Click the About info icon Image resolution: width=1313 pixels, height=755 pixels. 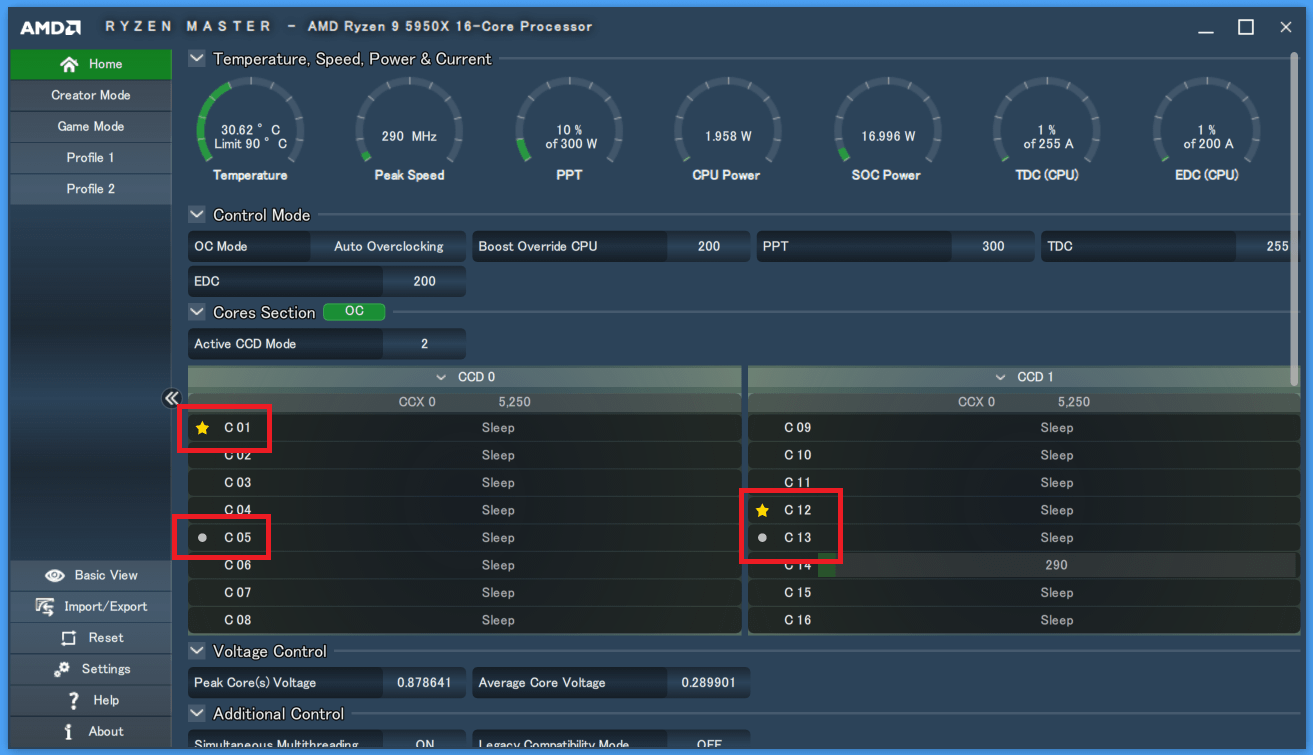tap(68, 732)
